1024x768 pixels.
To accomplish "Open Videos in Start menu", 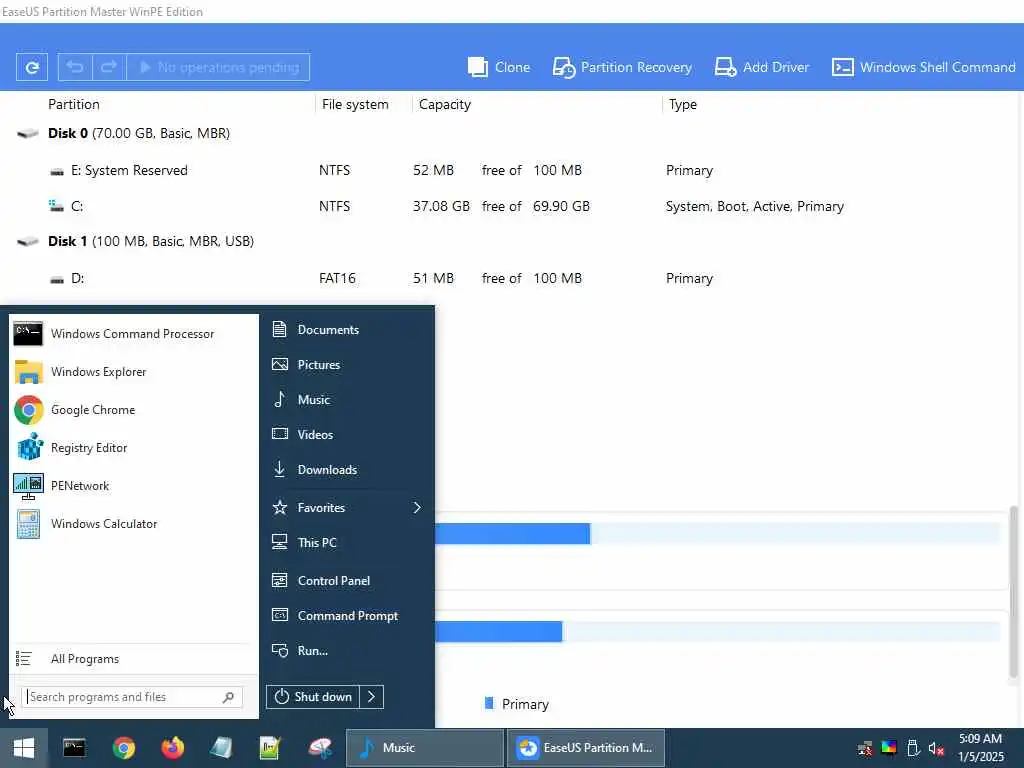I will pyautogui.click(x=347, y=434).
